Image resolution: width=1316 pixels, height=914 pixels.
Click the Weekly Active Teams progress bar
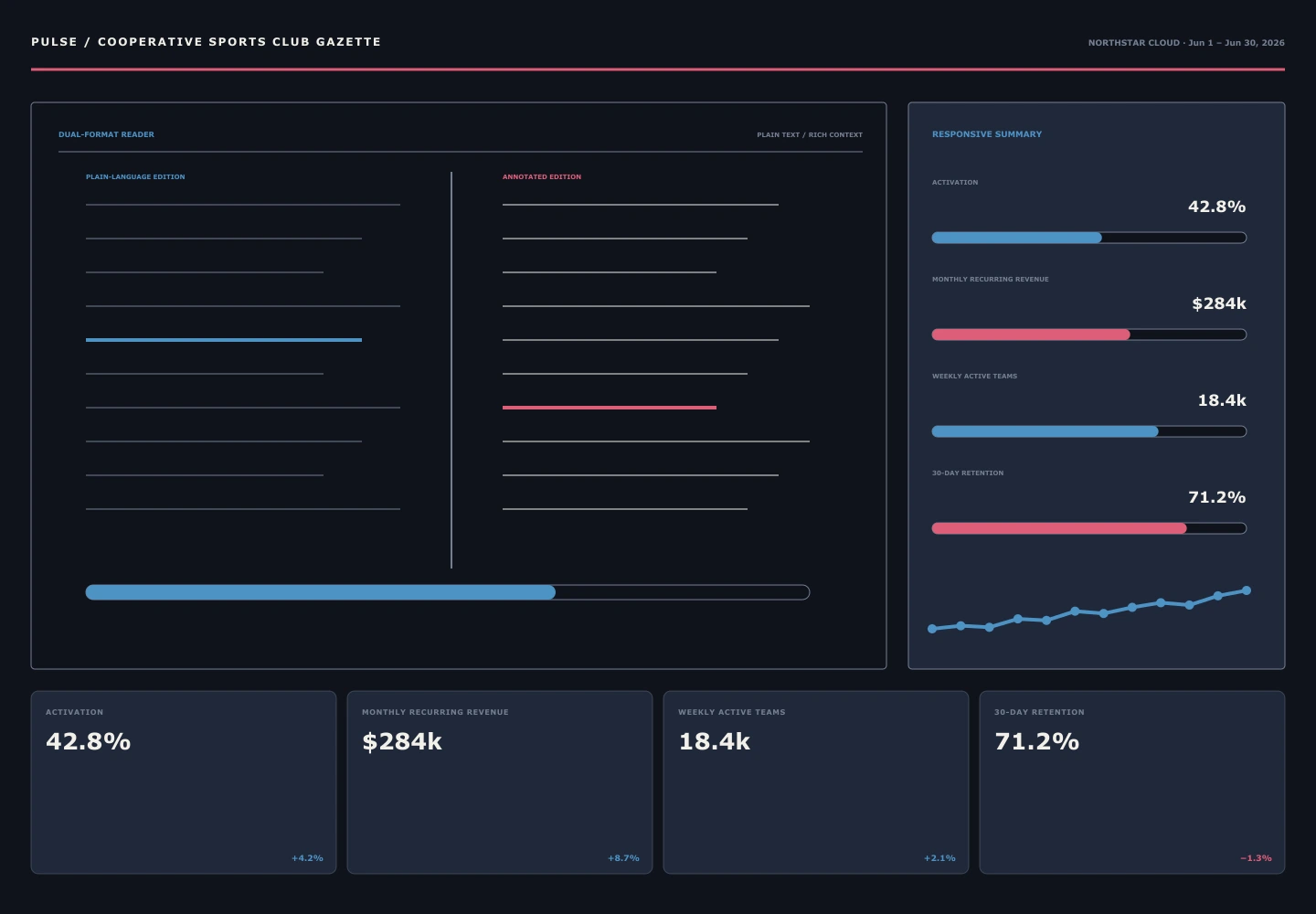coord(1089,431)
